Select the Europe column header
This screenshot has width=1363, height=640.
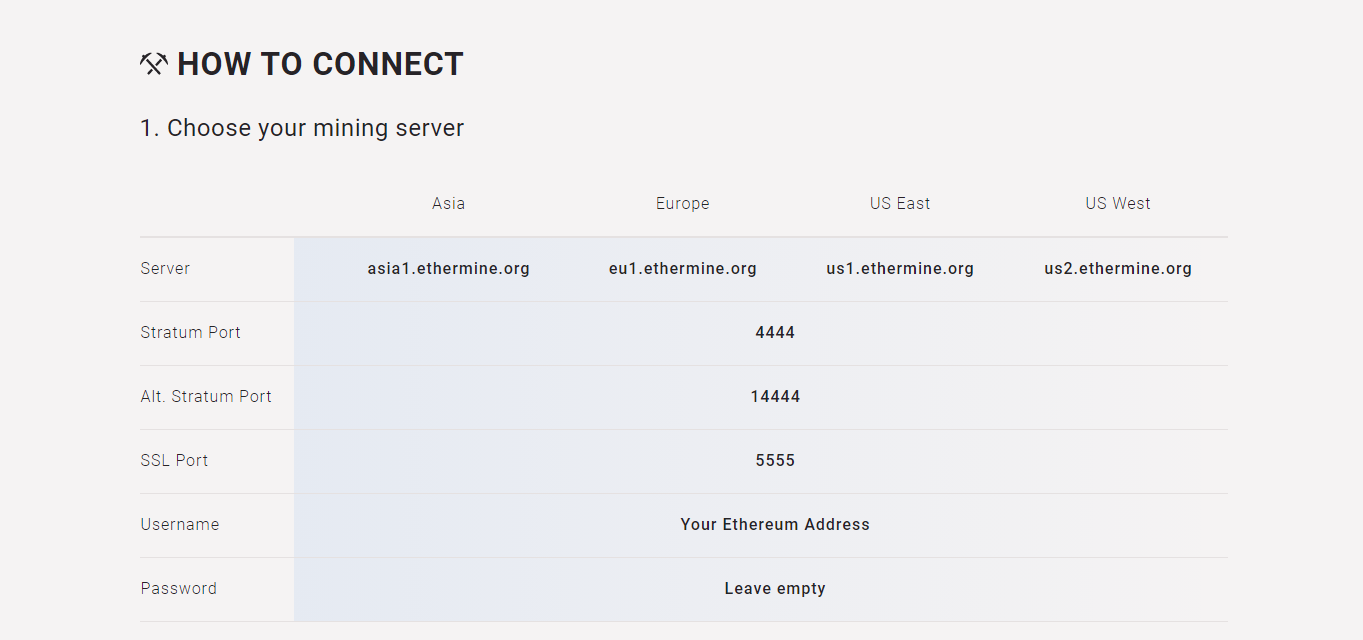pos(682,203)
